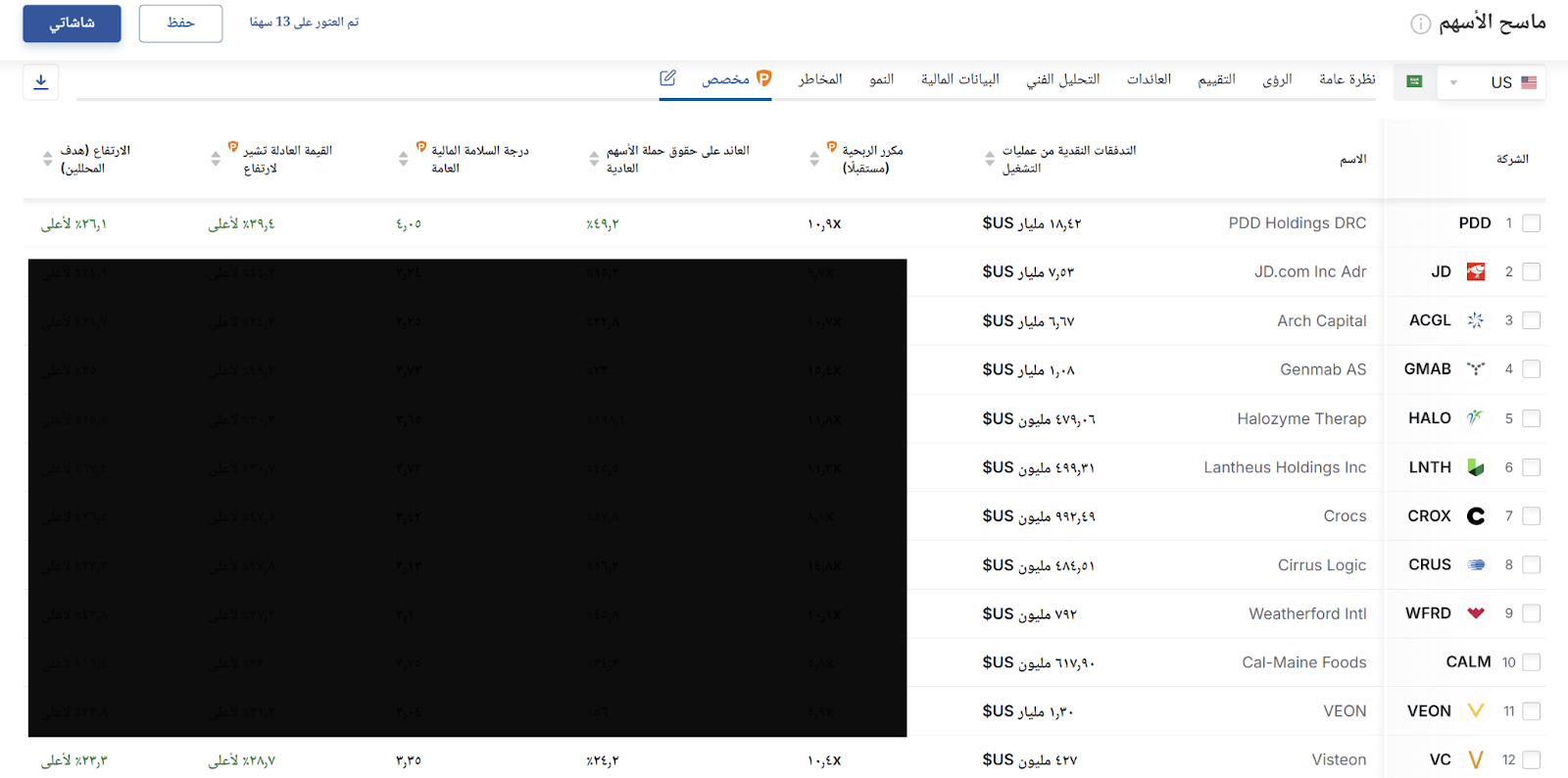Tick the checkbox for HALO row
The image size is (1568, 778).
tap(1532, 418)
